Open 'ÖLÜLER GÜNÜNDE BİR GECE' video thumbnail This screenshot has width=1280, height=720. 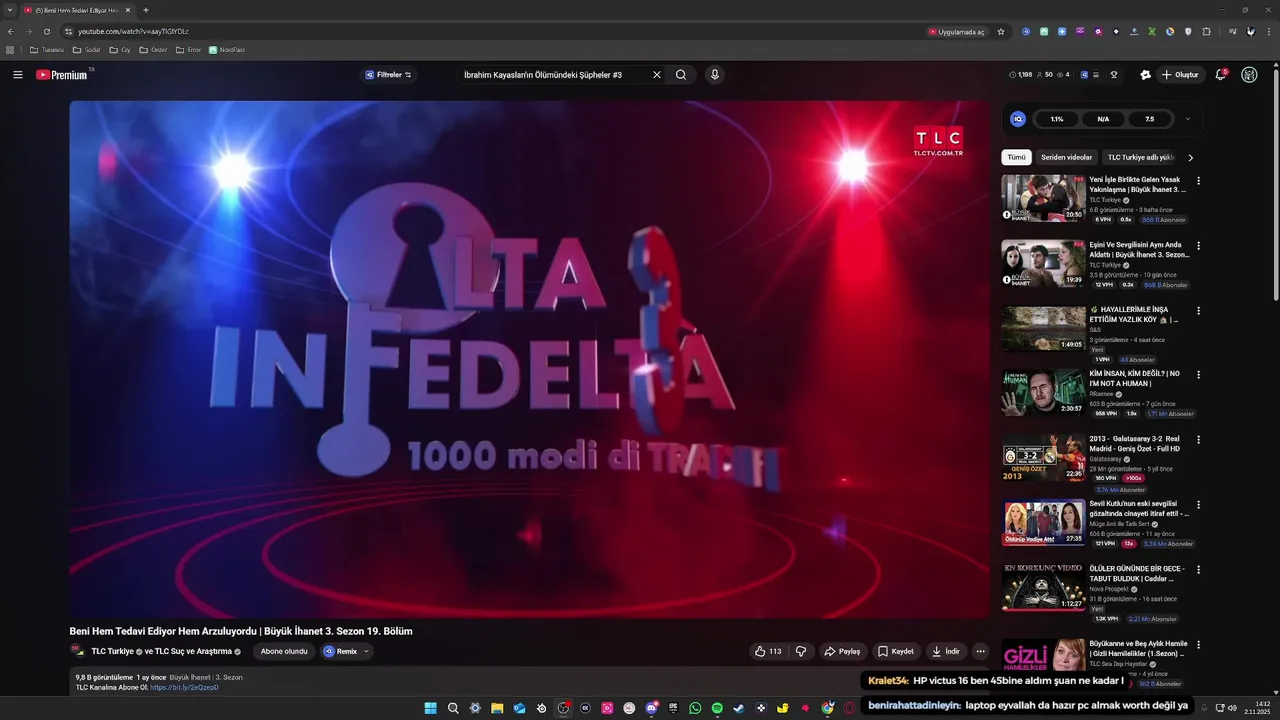[x=1043, y=587]
